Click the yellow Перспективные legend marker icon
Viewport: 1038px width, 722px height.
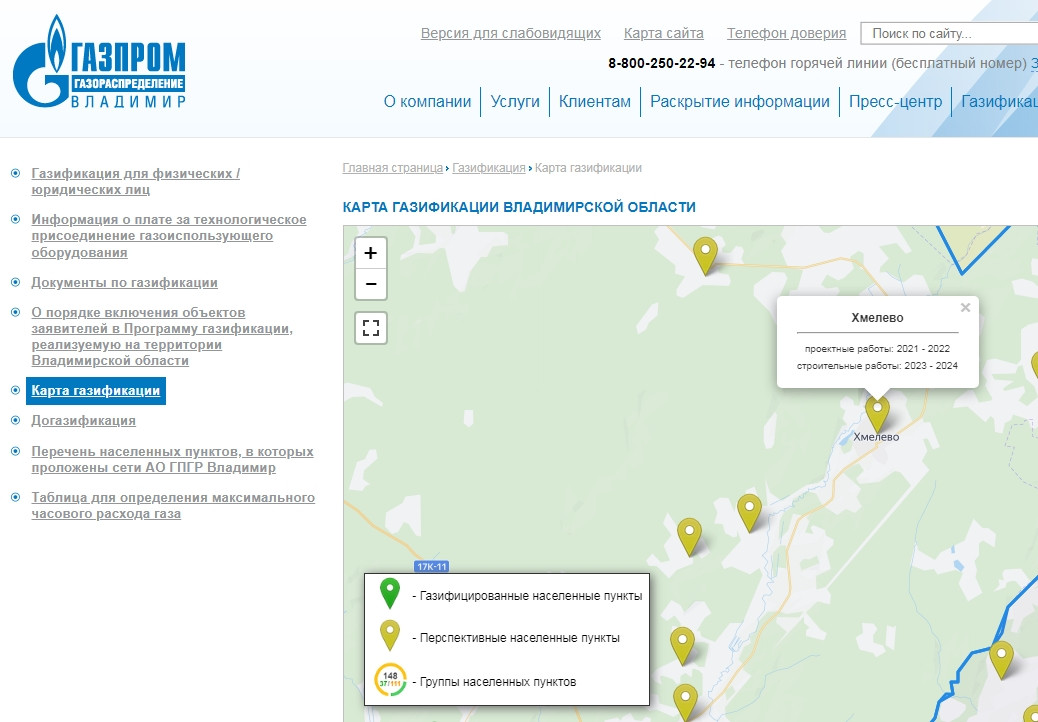(x=390, y=635)
